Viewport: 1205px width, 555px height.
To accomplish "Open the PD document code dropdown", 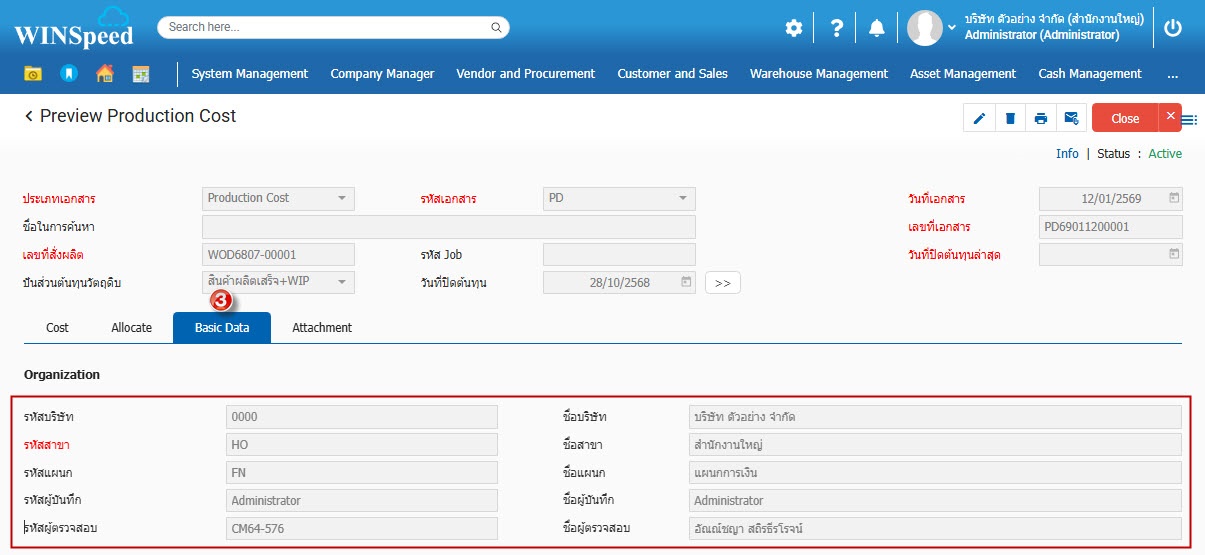I will pos(682,198).
